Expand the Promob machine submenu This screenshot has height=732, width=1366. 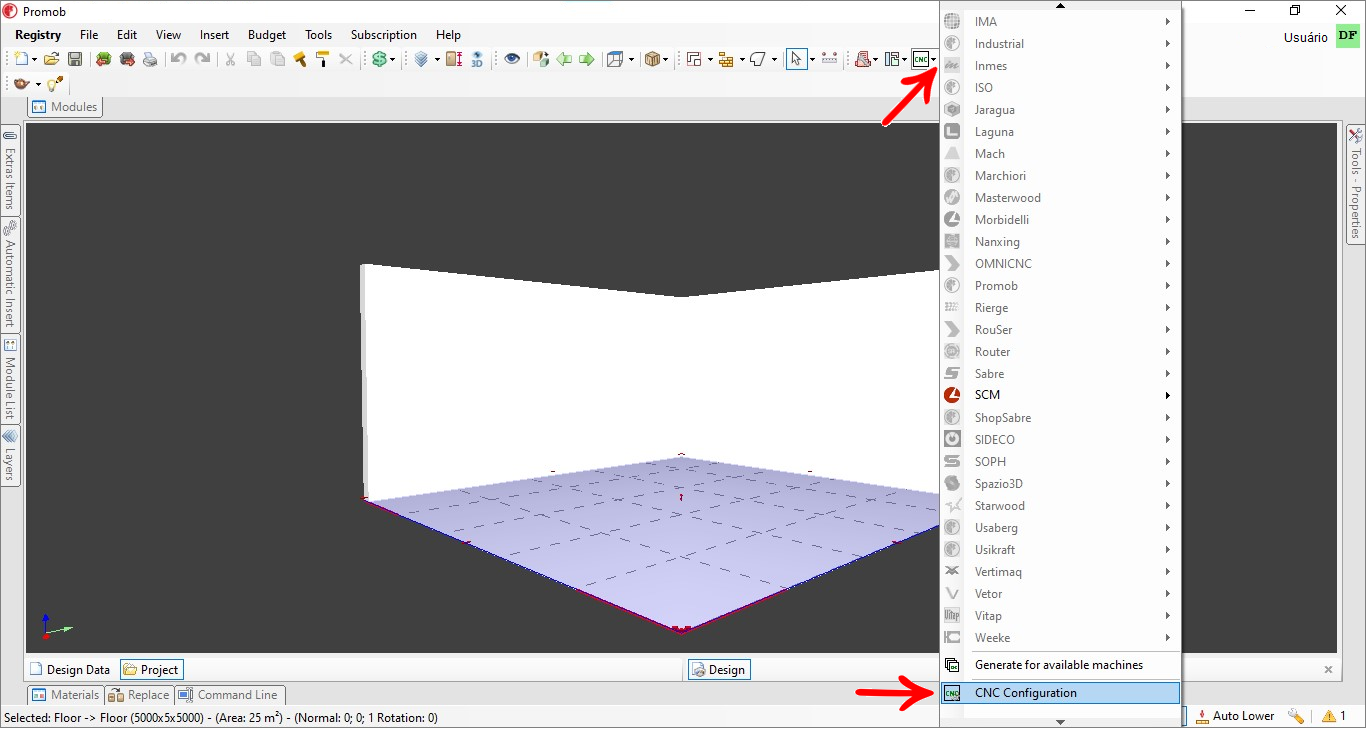(x=1061, y=285)
